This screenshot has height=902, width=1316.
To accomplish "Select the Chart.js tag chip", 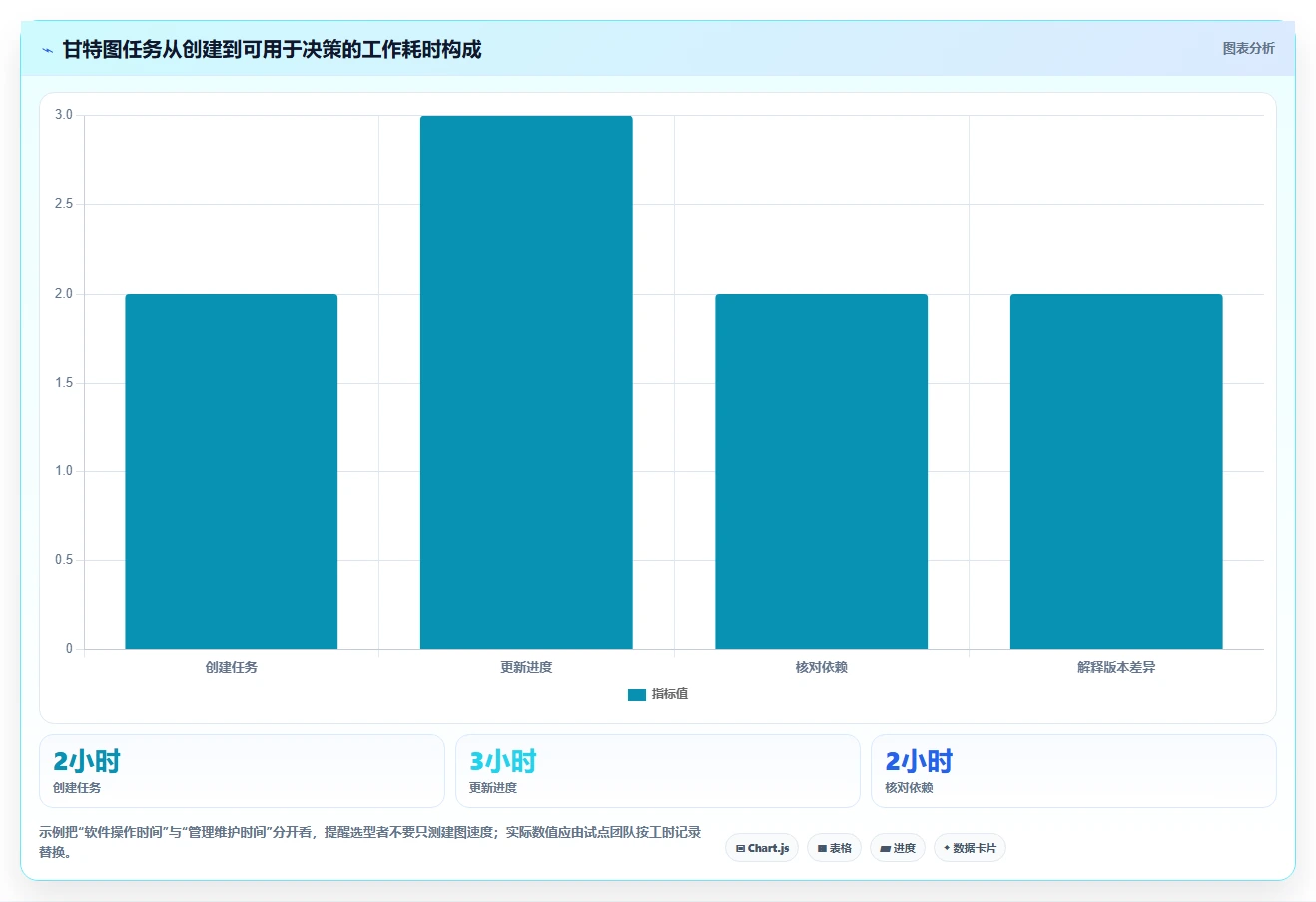I will point(762,848).
